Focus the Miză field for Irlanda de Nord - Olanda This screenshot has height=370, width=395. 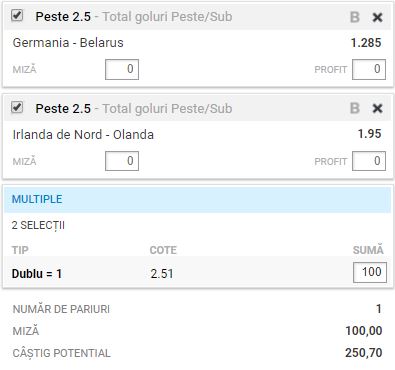click(x=122, y=161)
